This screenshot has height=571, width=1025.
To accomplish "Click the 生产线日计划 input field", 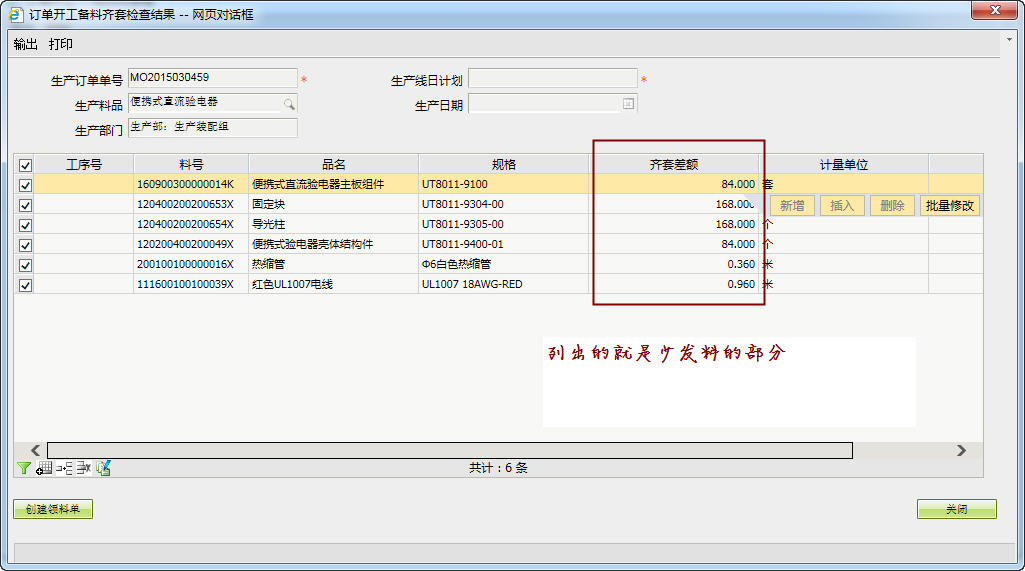I will (x=552, y=78).
